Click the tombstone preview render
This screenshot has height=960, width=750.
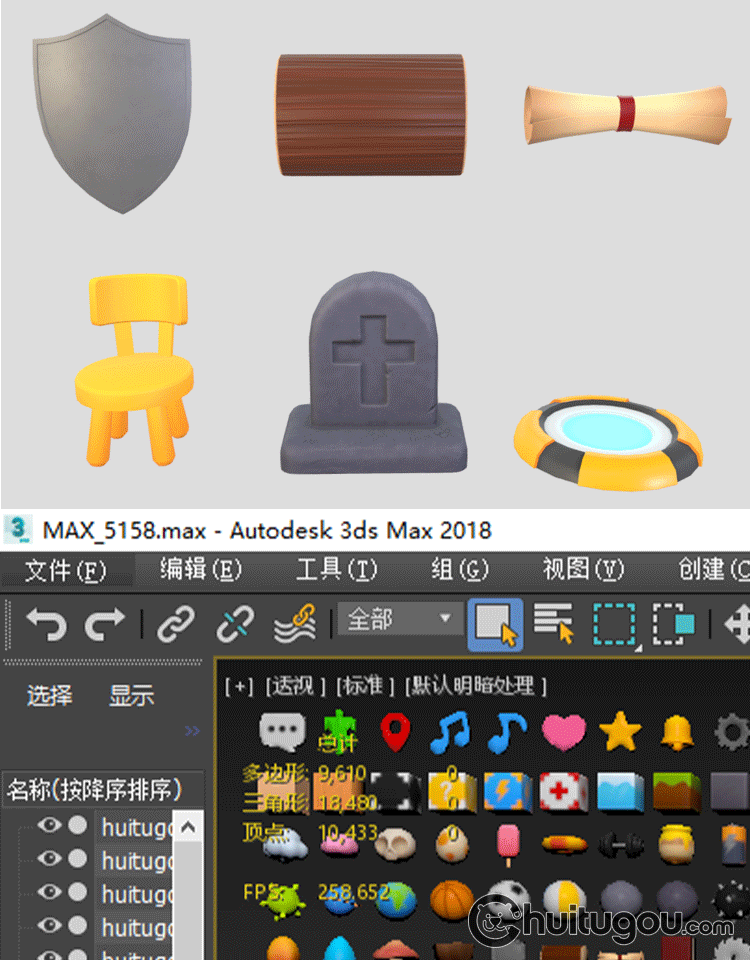tap(373, 373)
